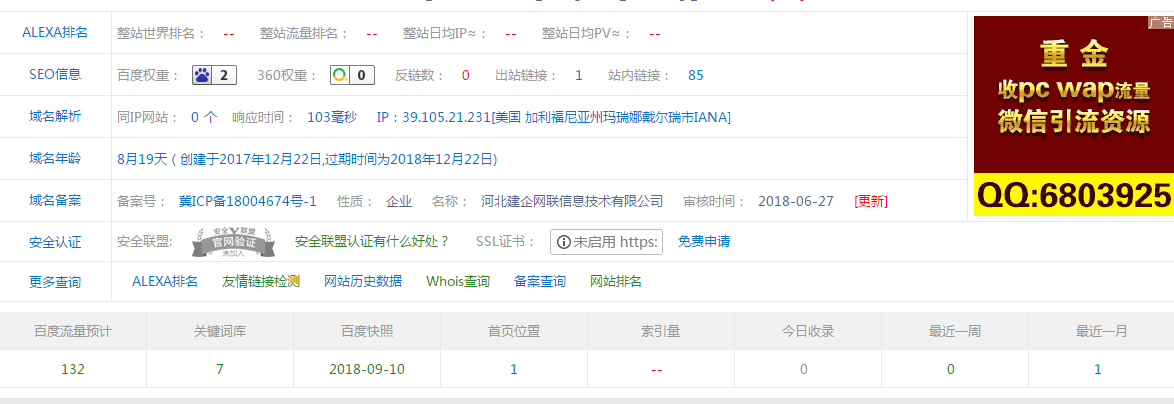This screenshot has height=404, width=1174.
Task: Open the 免费申请 SSL link
Action: click(704, 242)
